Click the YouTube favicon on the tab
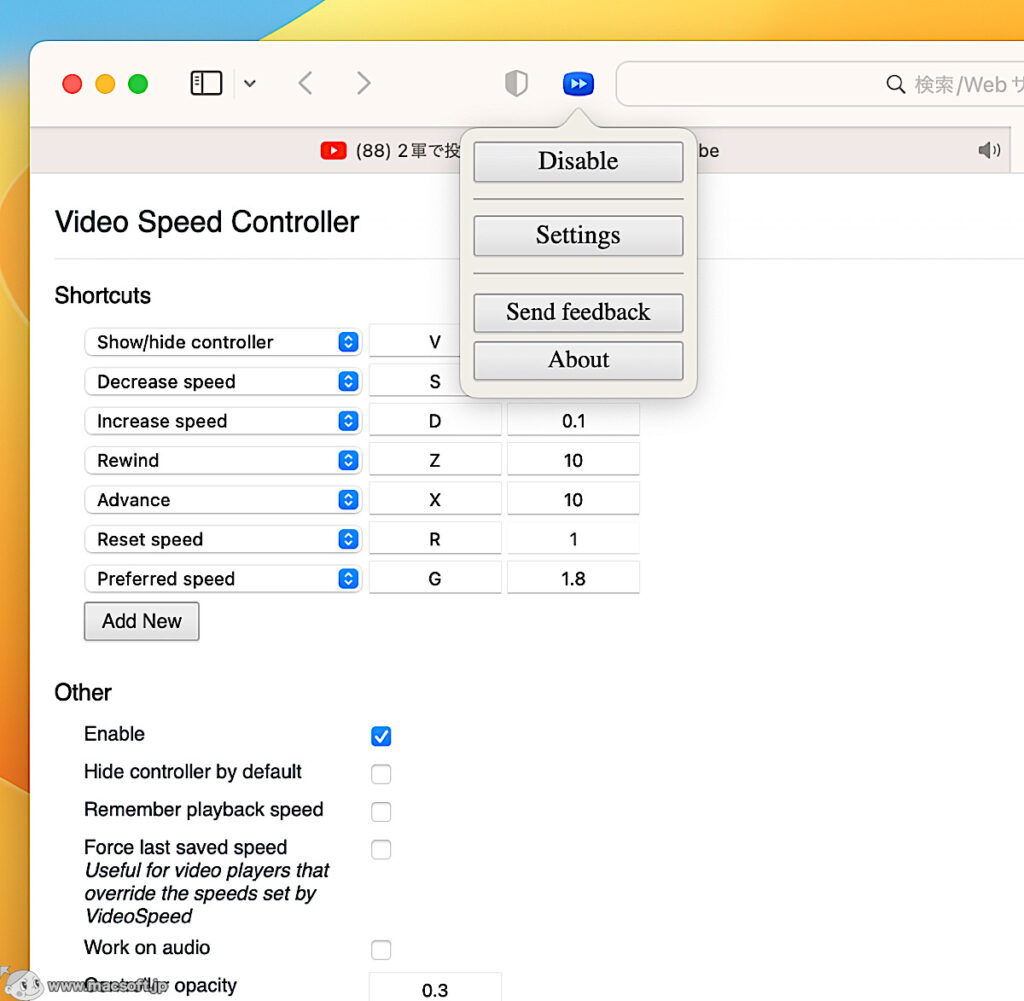 (333, 150)
